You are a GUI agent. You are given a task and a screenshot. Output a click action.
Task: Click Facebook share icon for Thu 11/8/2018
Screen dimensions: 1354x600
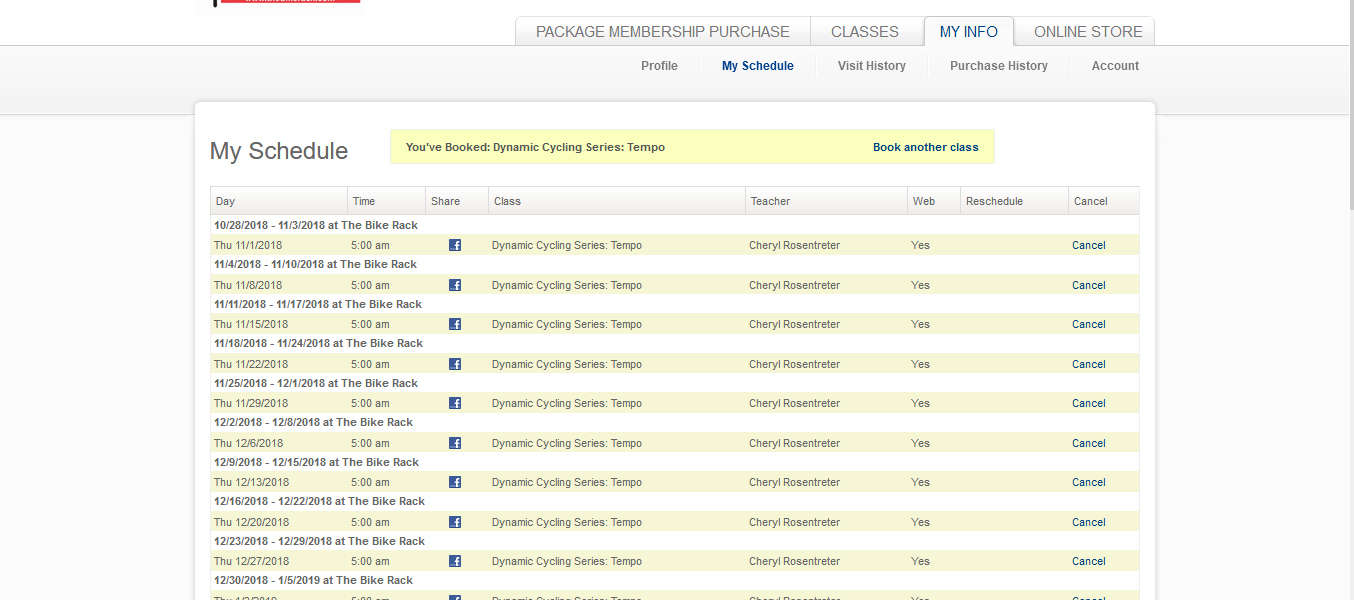tap(455, 285)
